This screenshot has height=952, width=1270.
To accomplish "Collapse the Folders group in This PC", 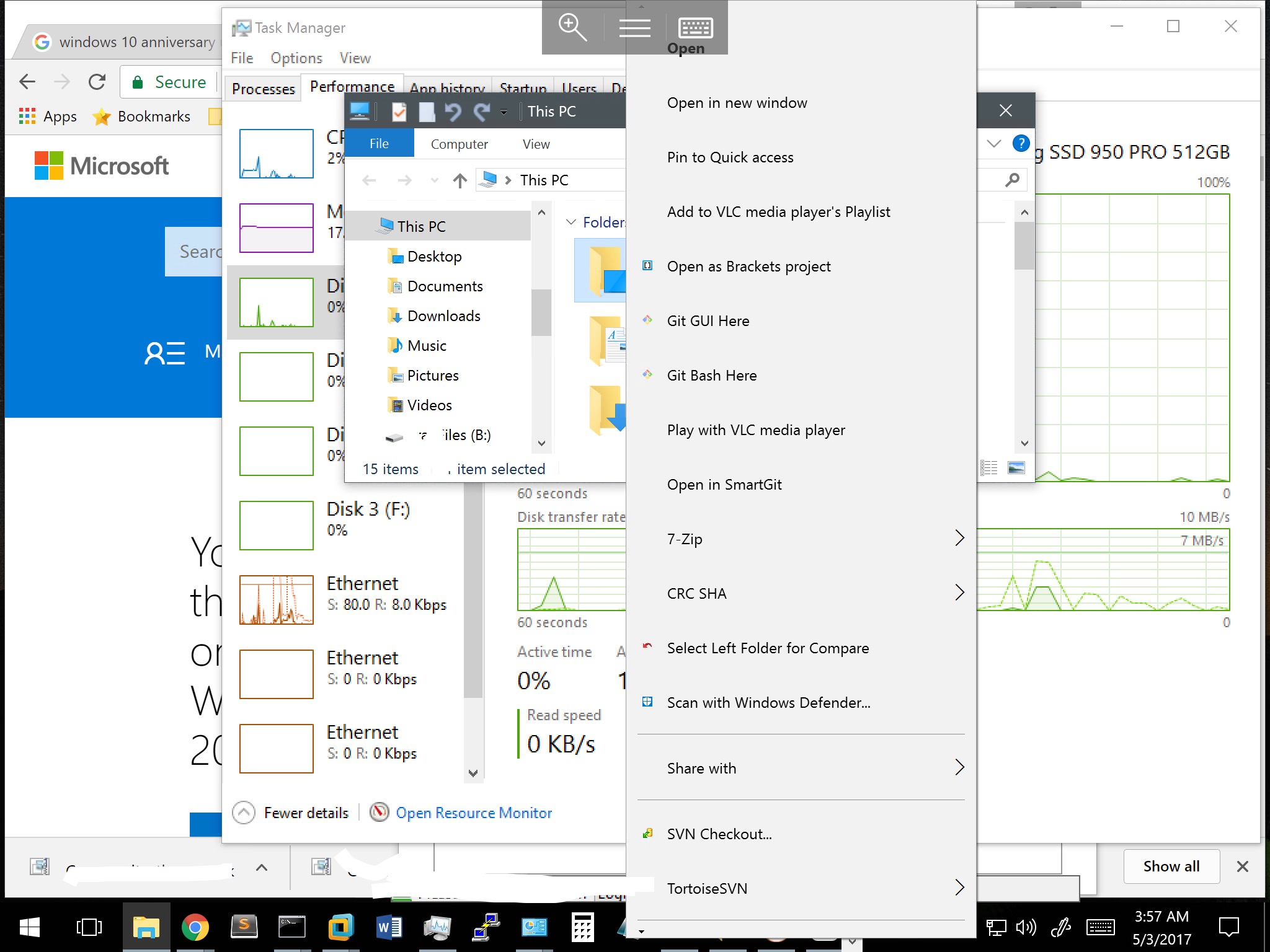I will [571, 222].
